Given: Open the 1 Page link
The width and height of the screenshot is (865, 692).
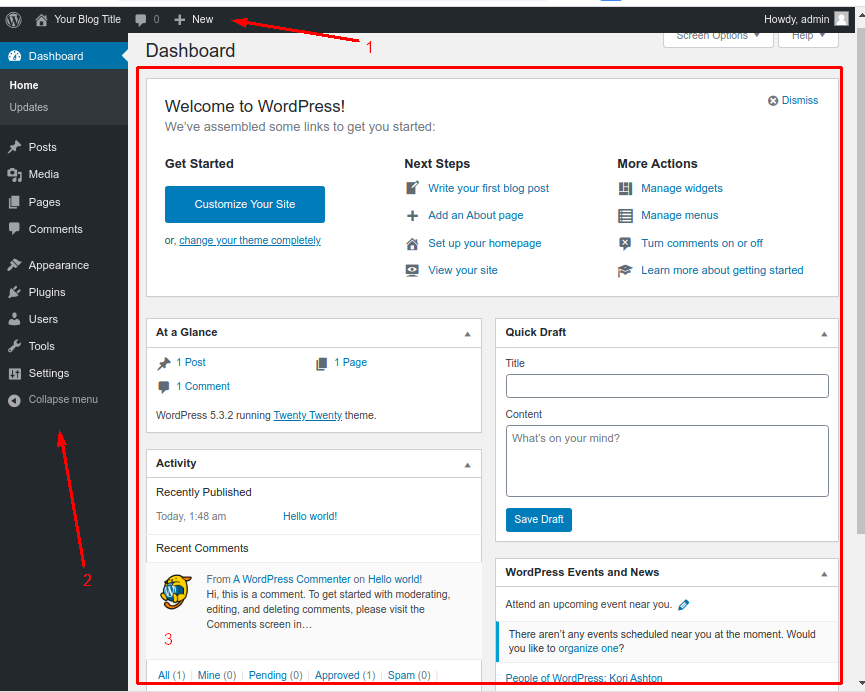Looking at the screenshot, I should pyautogui.click(x=350, y=363).
